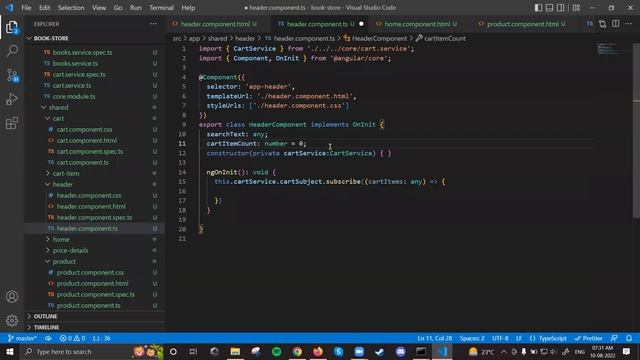Collapse the BOOK-STORE explorer section

pyautogui.click(x=51, y=38)
